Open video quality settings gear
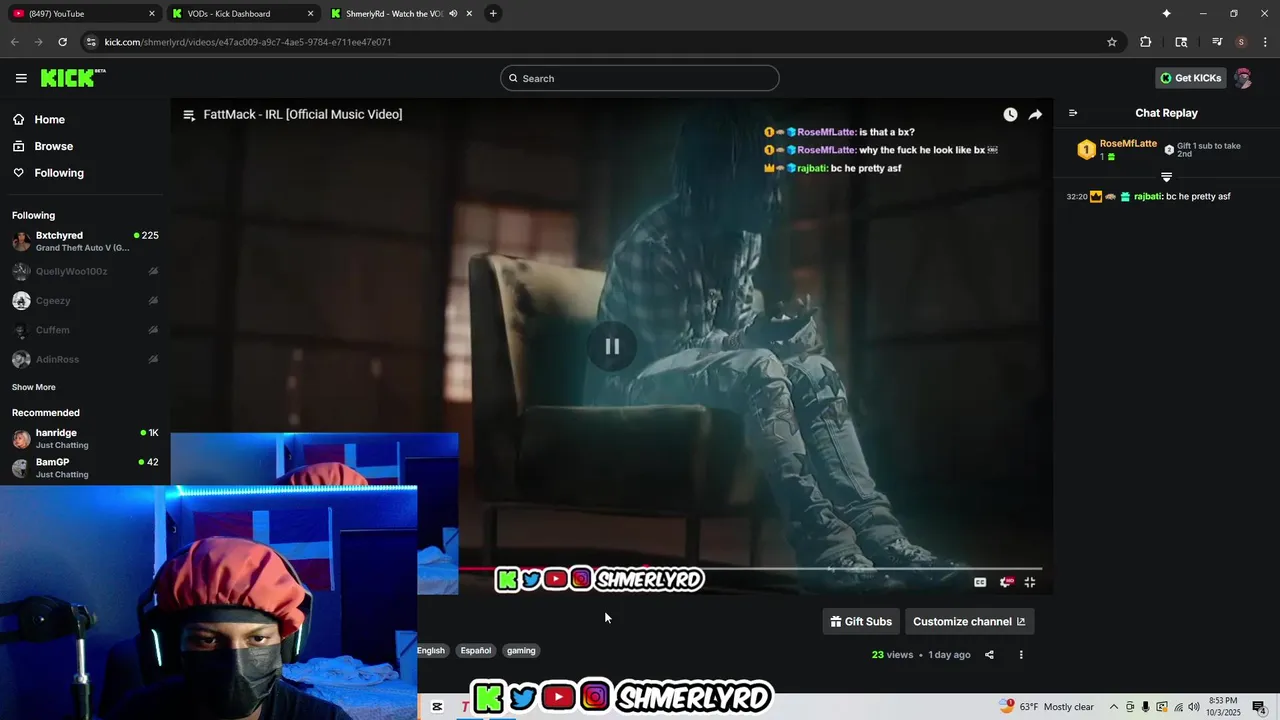The width and height of the screenshot is (1280, 720). (x=1005, y=582)
